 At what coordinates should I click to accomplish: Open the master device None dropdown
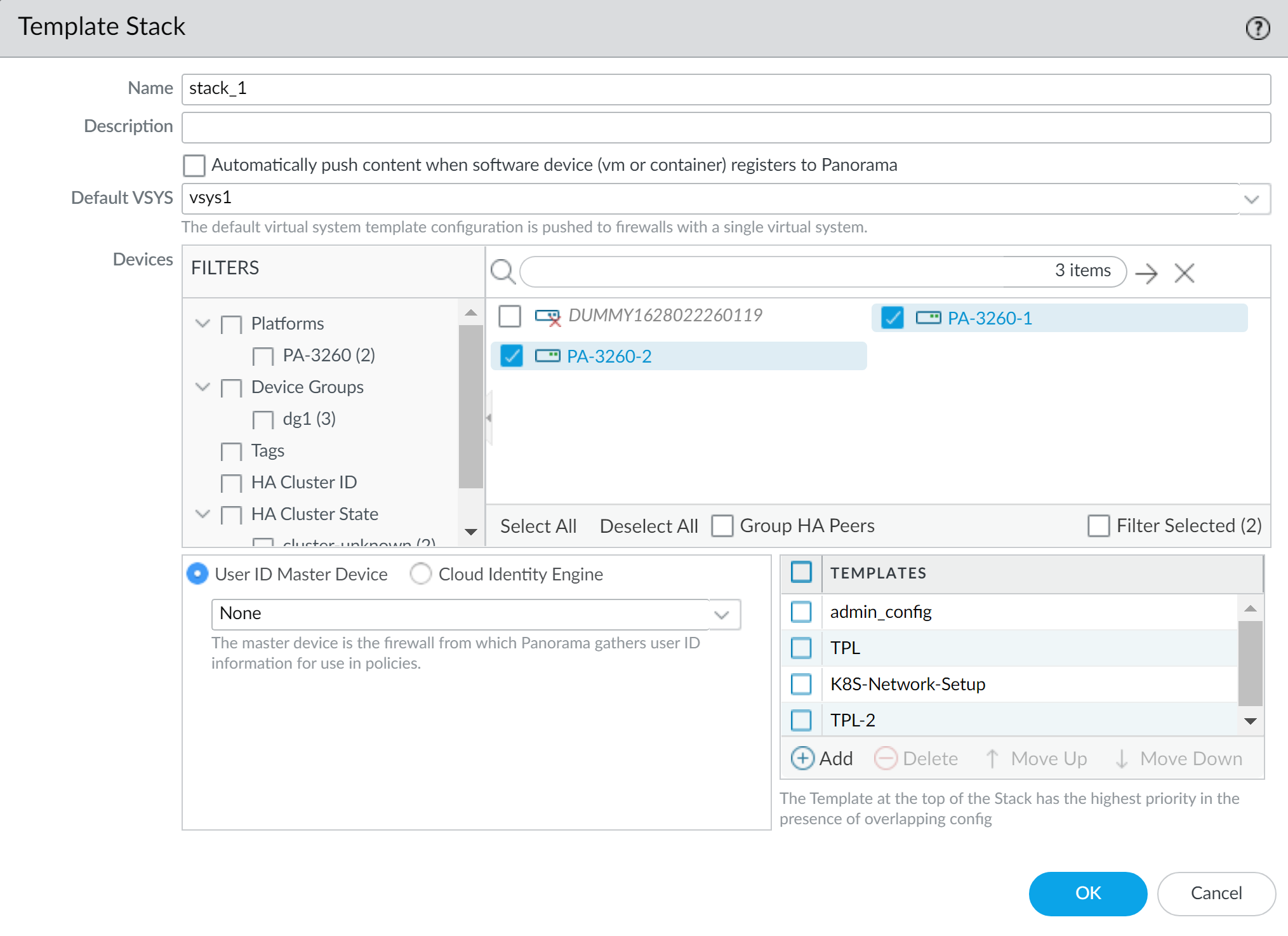[x=722, y=614]
